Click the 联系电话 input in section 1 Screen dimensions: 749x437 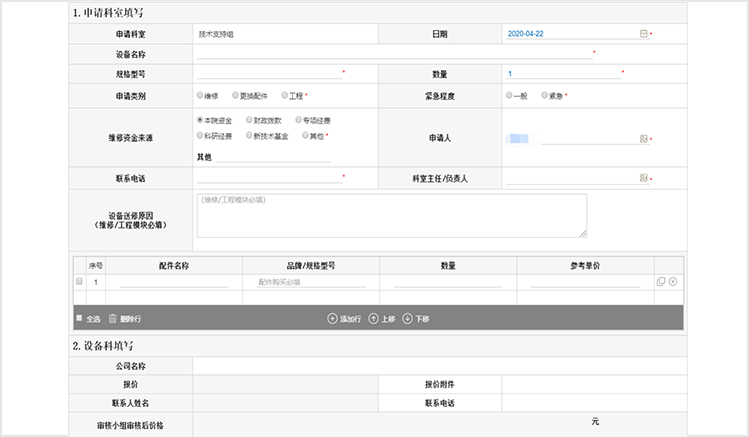pyautogui.click(x=269, y=177)
